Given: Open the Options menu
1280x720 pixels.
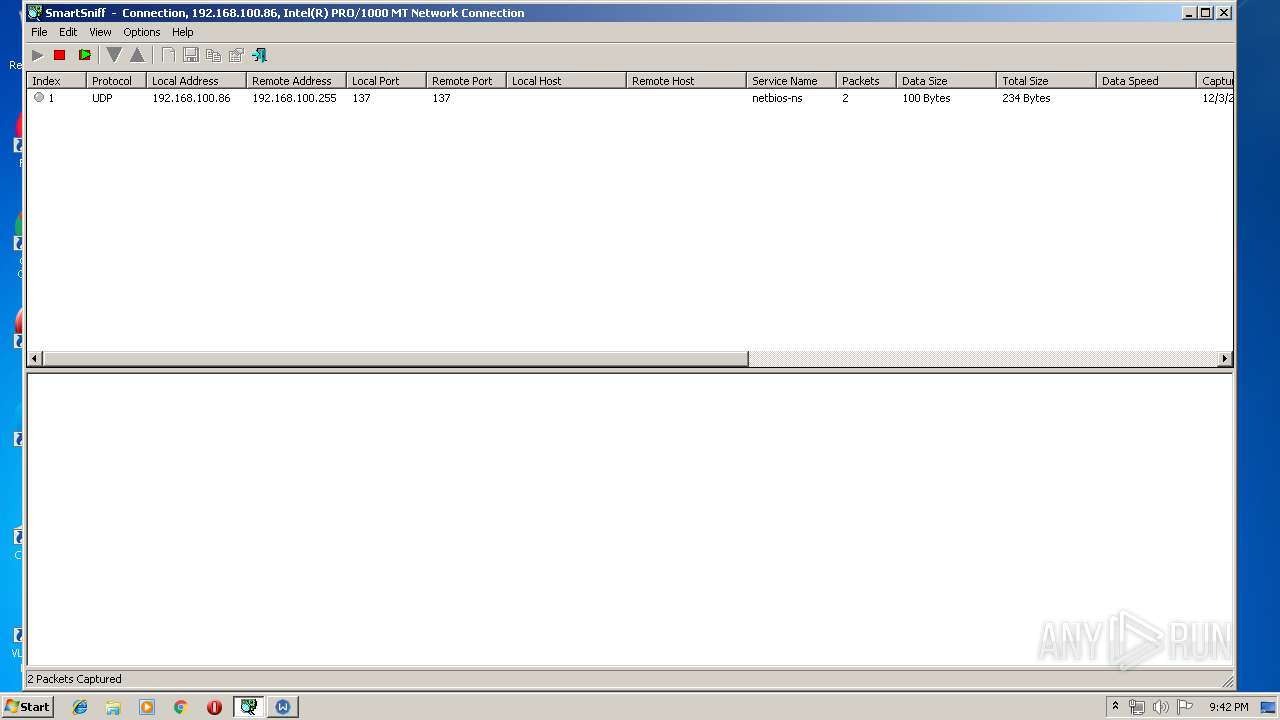Looking at the screenshot, I should click(142, 32).
